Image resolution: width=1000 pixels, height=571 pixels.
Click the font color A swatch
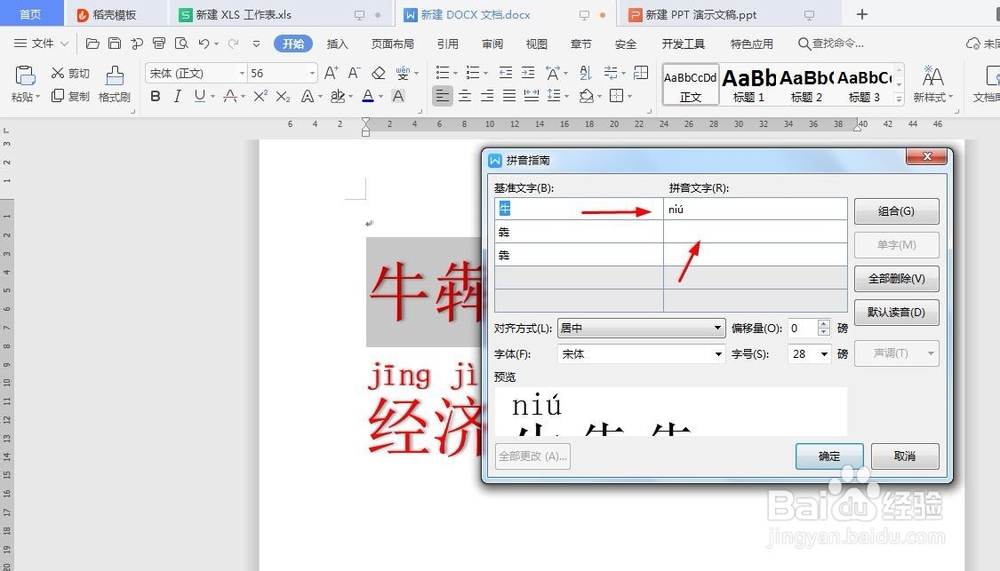[368, 96]
